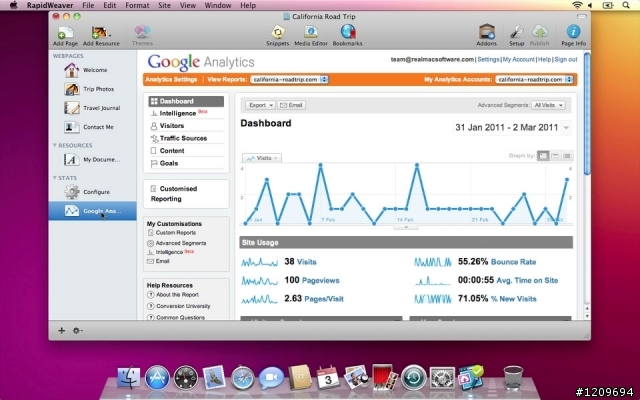Open Avg. Time on Site link

pyautogui.click(x=527, y=280)
